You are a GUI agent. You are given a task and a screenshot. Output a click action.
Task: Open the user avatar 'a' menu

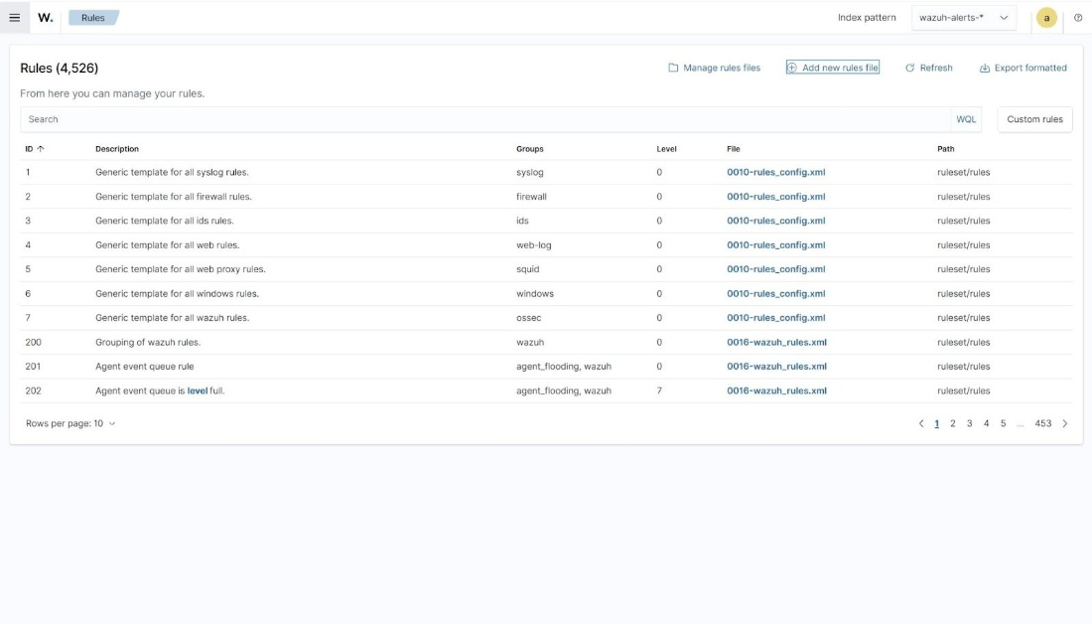point(1046,17)
